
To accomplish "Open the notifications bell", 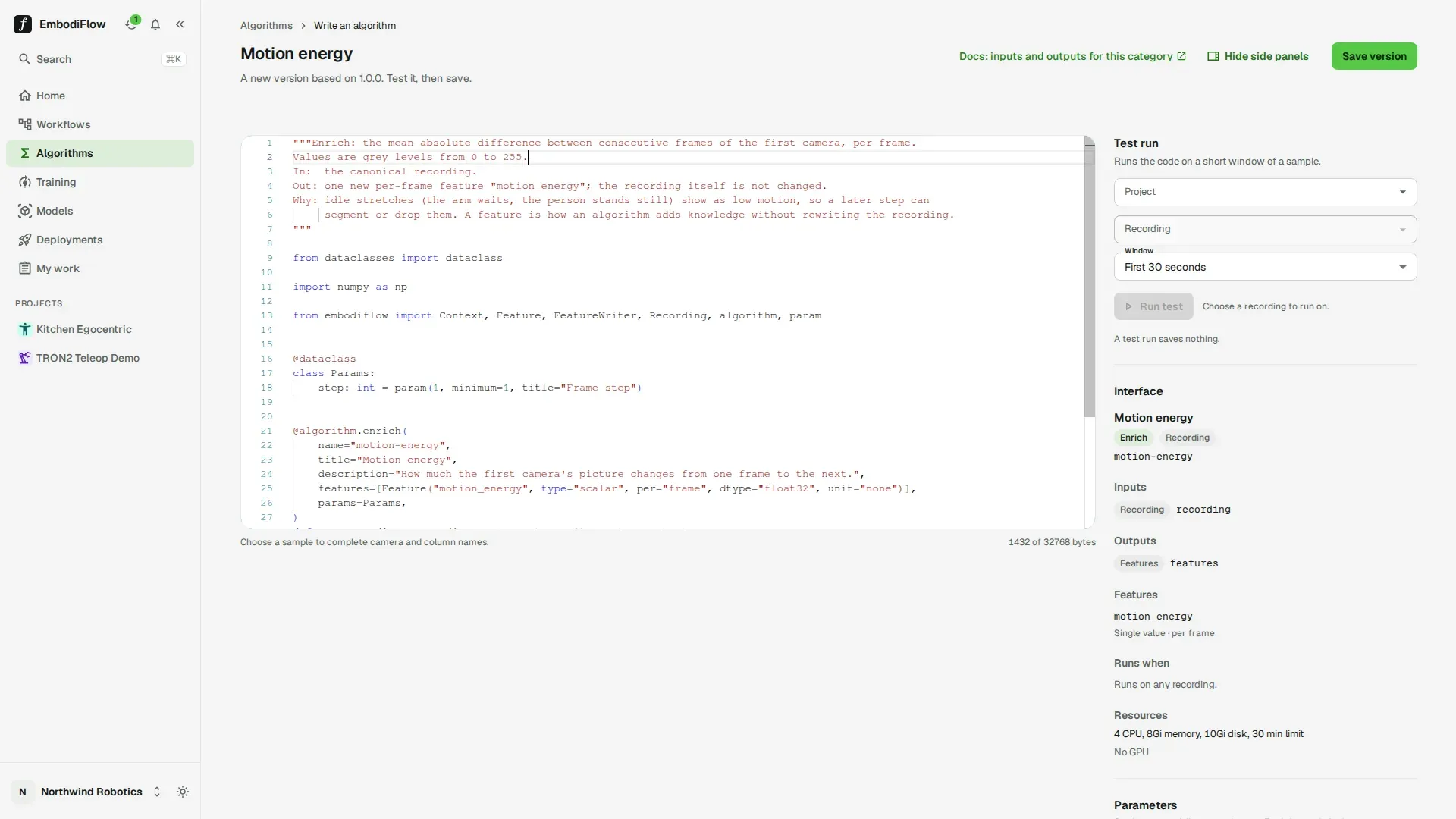I will pos(155,24).
